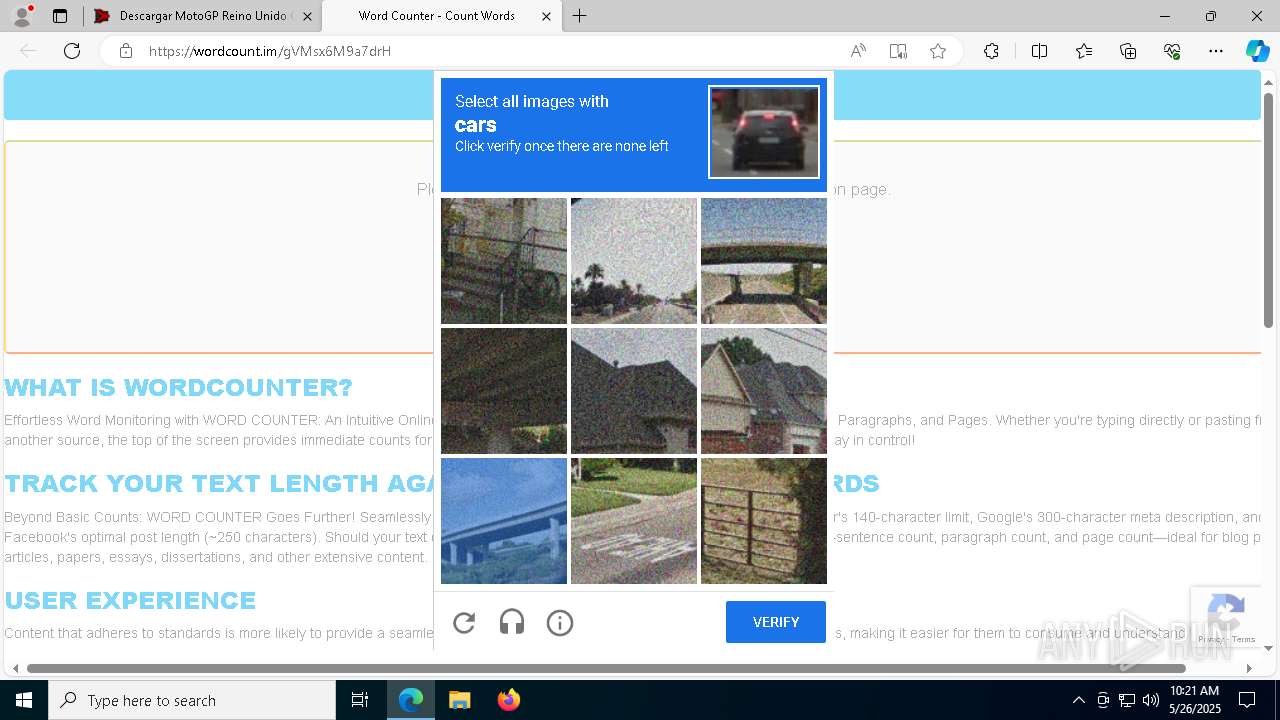Viewport: 1280px width, 720px height.
Task: Toggle Split screen view
Action: (x=1039, y=51)
